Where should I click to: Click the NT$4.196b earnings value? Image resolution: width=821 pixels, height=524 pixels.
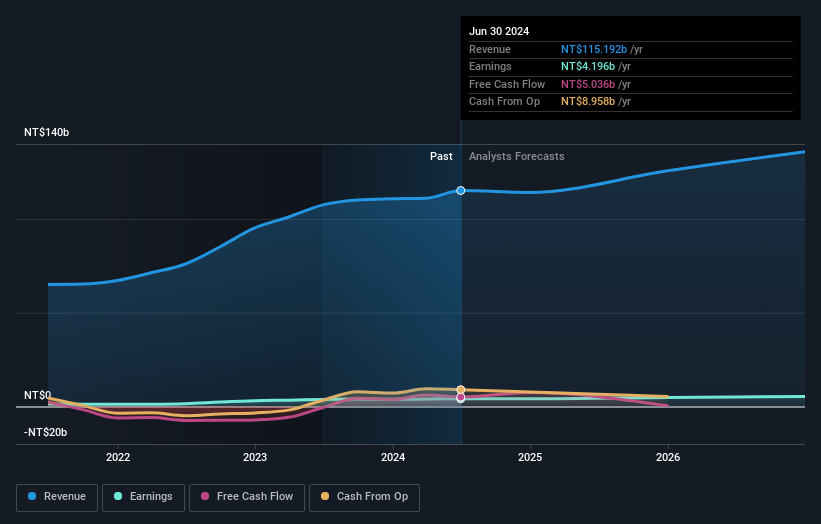(588, 66)
